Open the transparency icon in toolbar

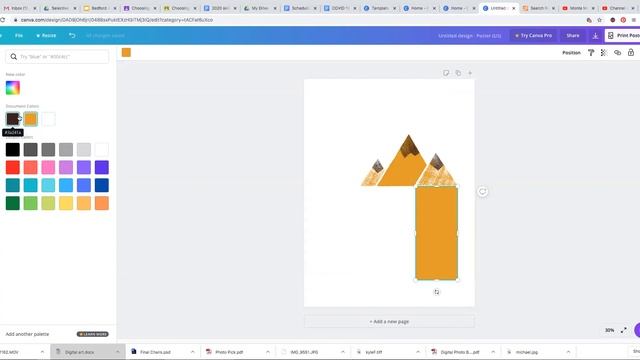pos(604,53)
